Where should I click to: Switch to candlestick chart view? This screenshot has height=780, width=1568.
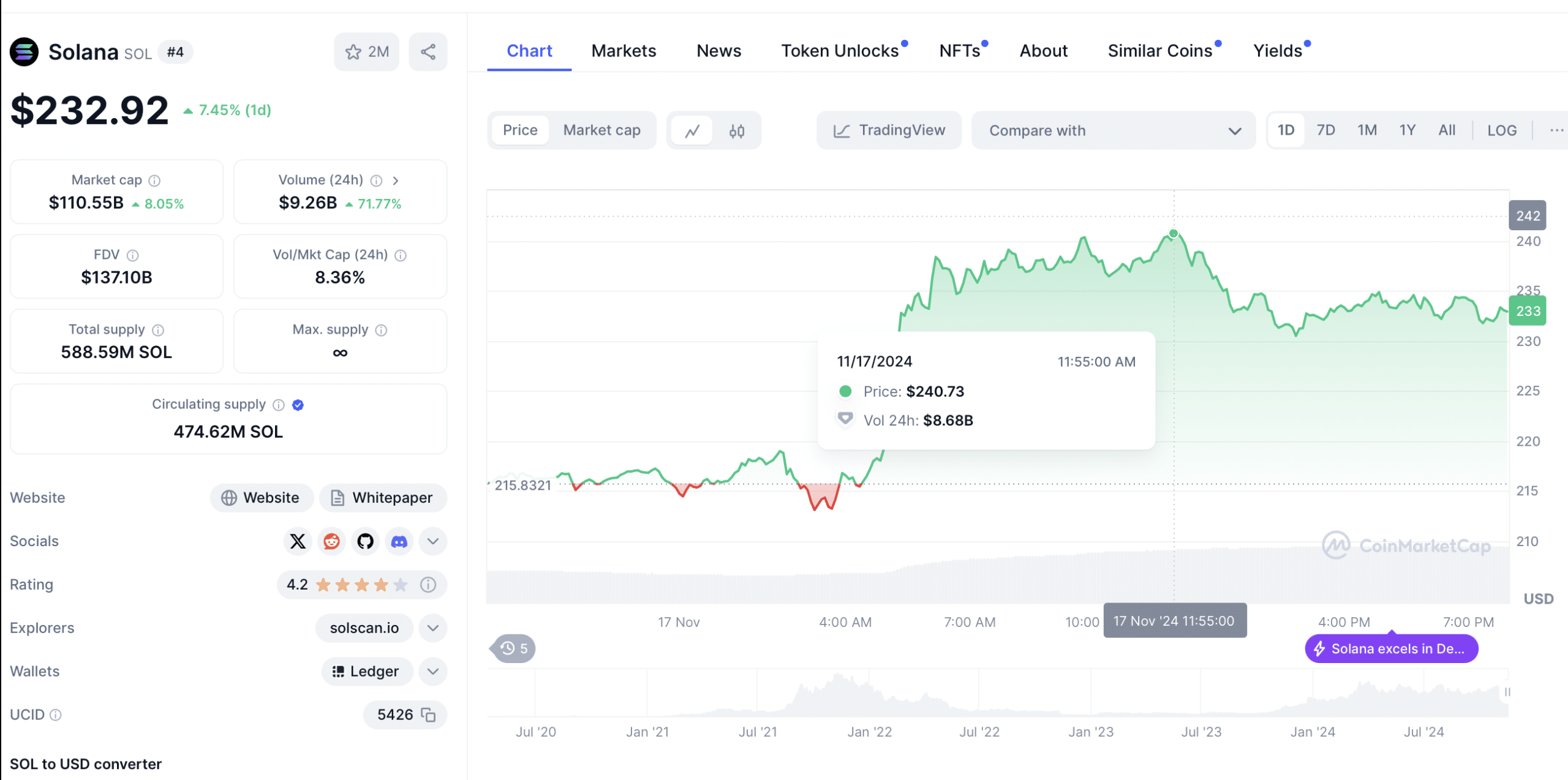point(737,130)
